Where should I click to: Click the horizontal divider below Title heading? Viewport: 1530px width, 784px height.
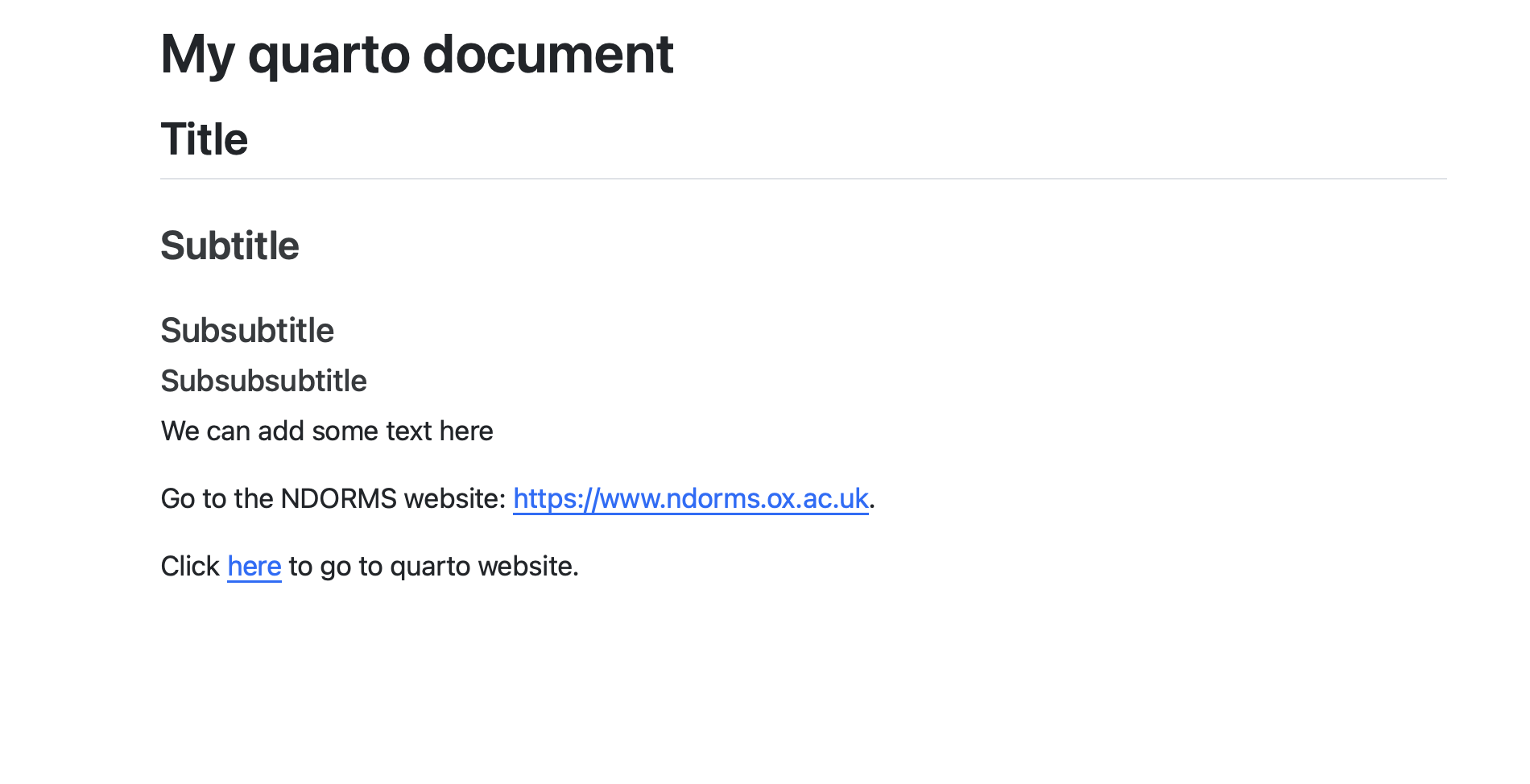(x=803, y=179)
